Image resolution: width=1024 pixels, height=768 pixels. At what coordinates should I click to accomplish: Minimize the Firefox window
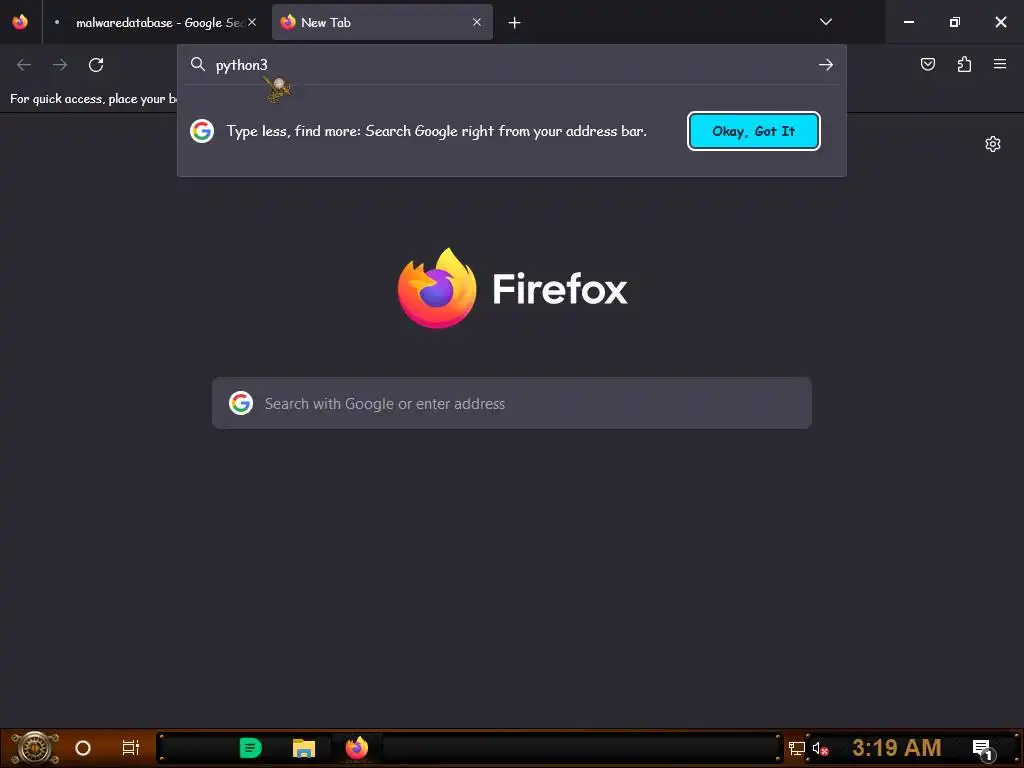pos(908,22)
